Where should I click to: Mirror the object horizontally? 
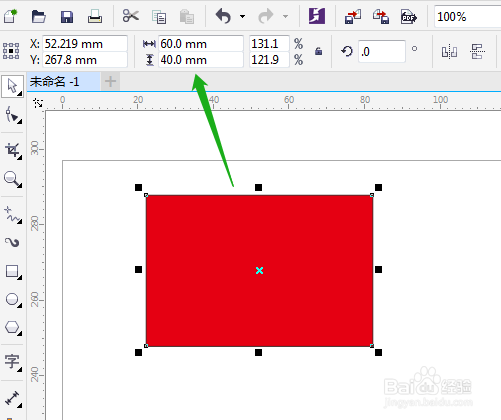click(x=449, y=52)
